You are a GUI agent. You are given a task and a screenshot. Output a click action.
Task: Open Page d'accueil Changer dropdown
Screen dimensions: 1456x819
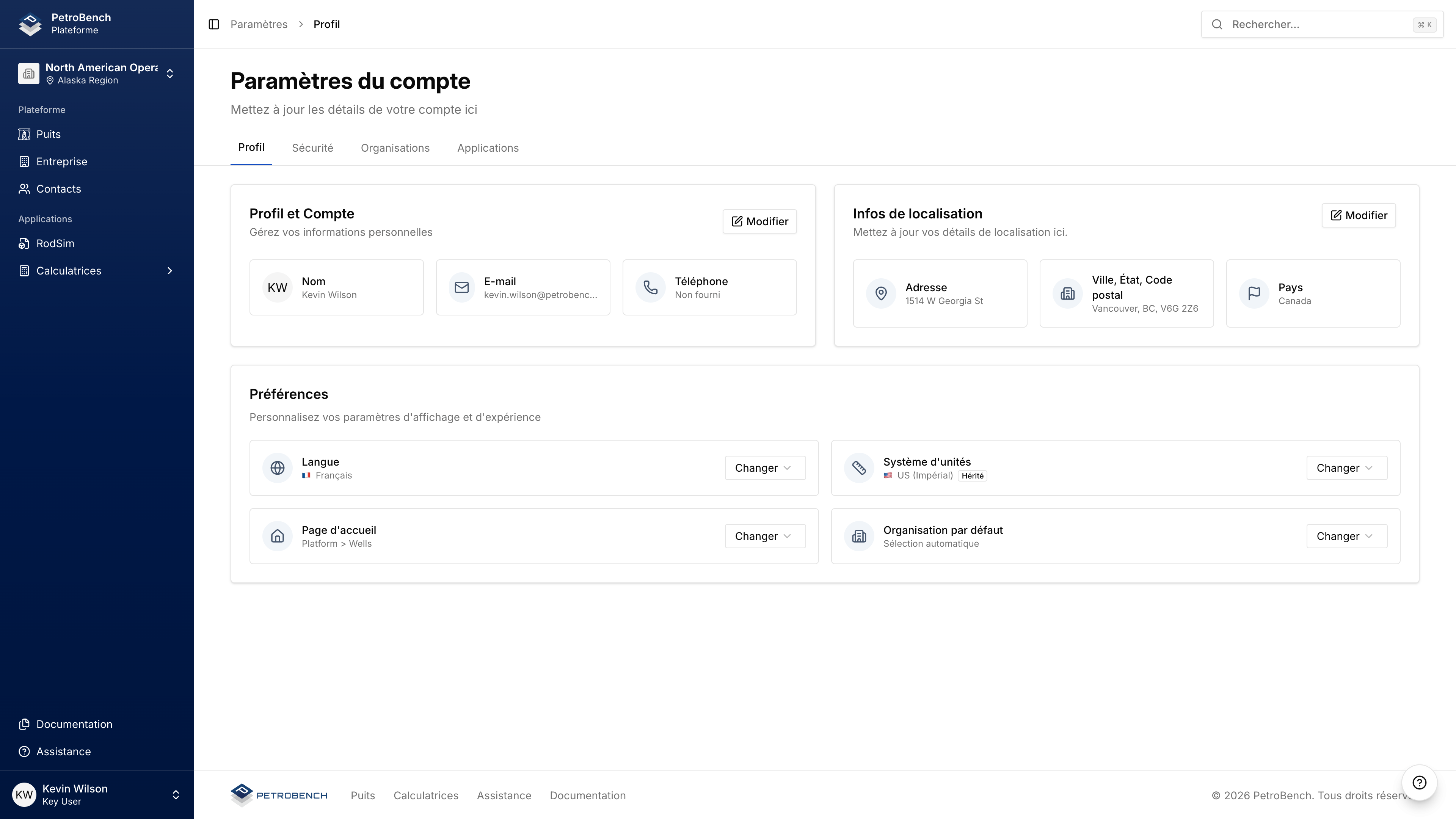click(765, 536)
